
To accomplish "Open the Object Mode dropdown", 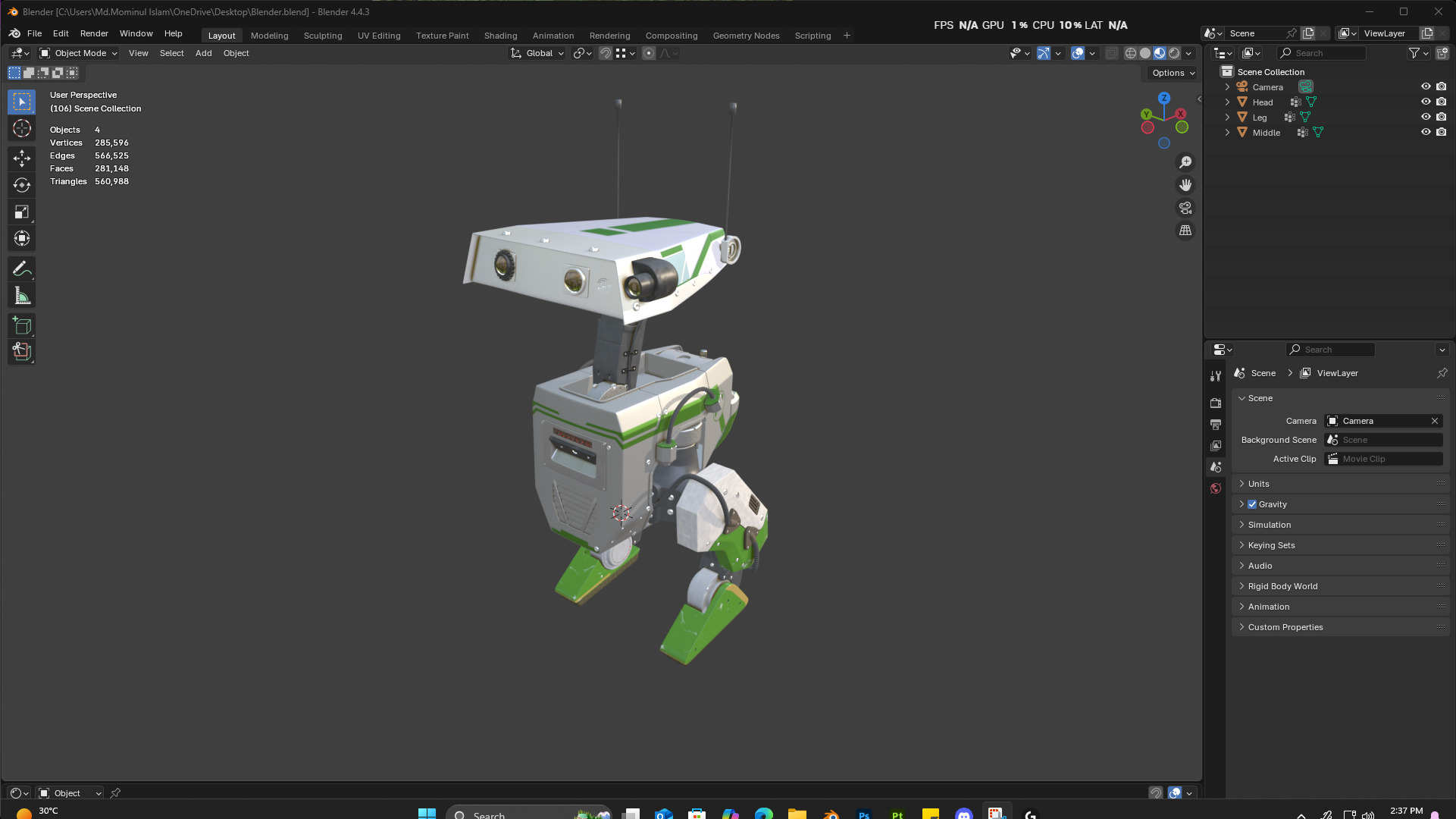I will pos(79,53).
